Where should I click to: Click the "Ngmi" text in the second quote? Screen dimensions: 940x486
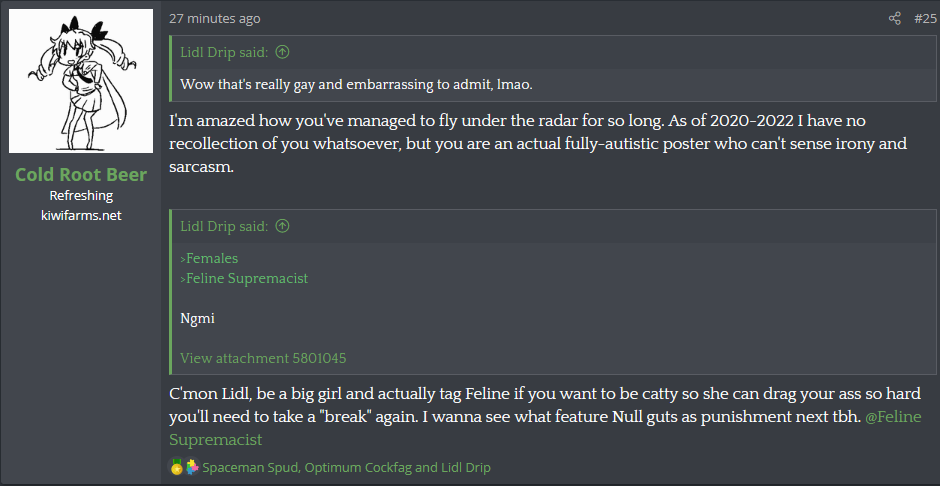click(x=197, y=318)
